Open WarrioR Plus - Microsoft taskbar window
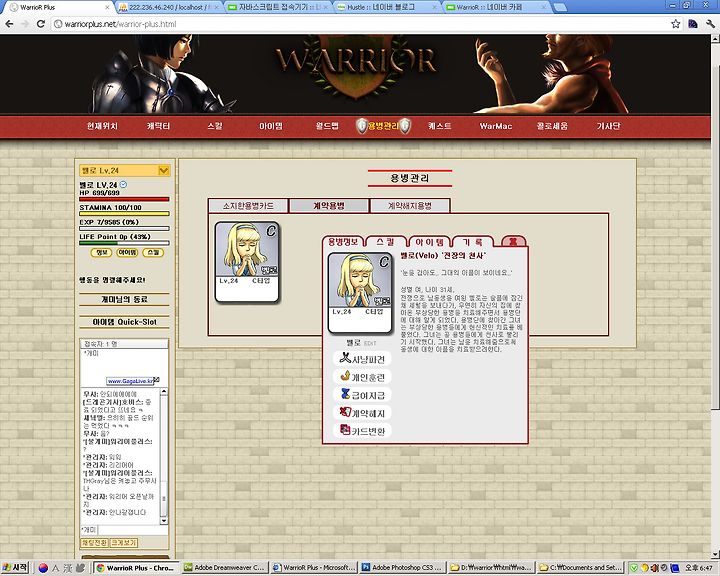 click(314, 568)
